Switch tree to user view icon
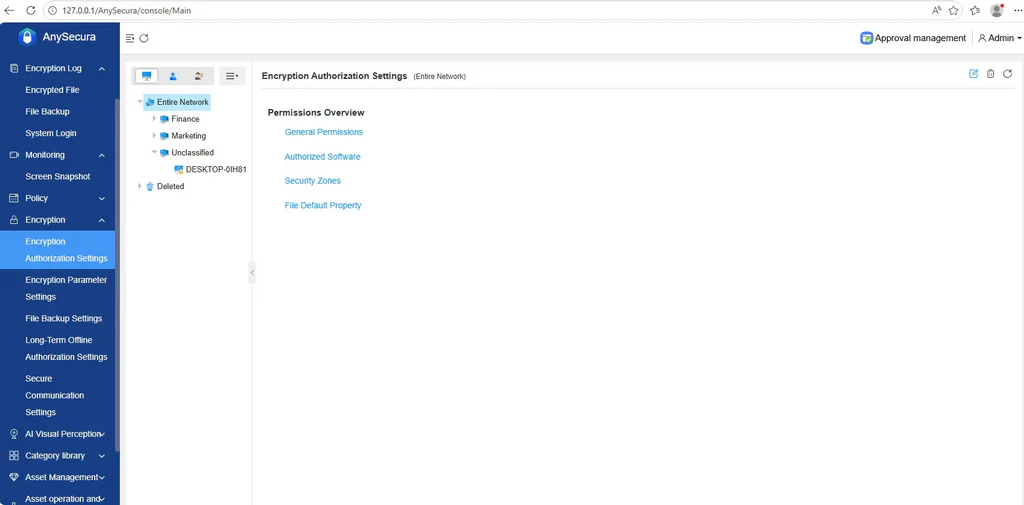Screen dimensions: 1024x505 [x=173, y=76]
